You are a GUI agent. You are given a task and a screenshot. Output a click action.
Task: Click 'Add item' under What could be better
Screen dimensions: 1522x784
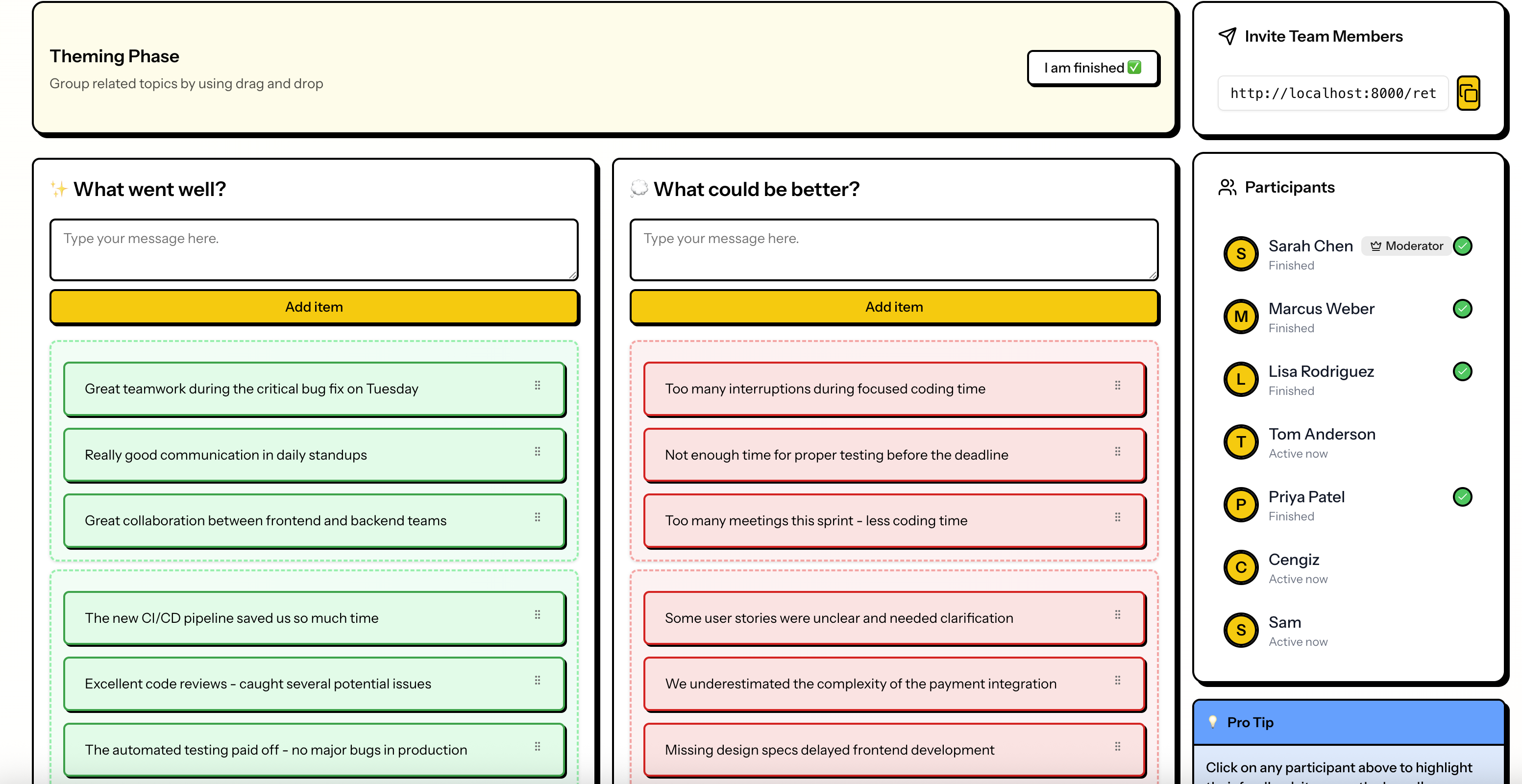(893, 307)
